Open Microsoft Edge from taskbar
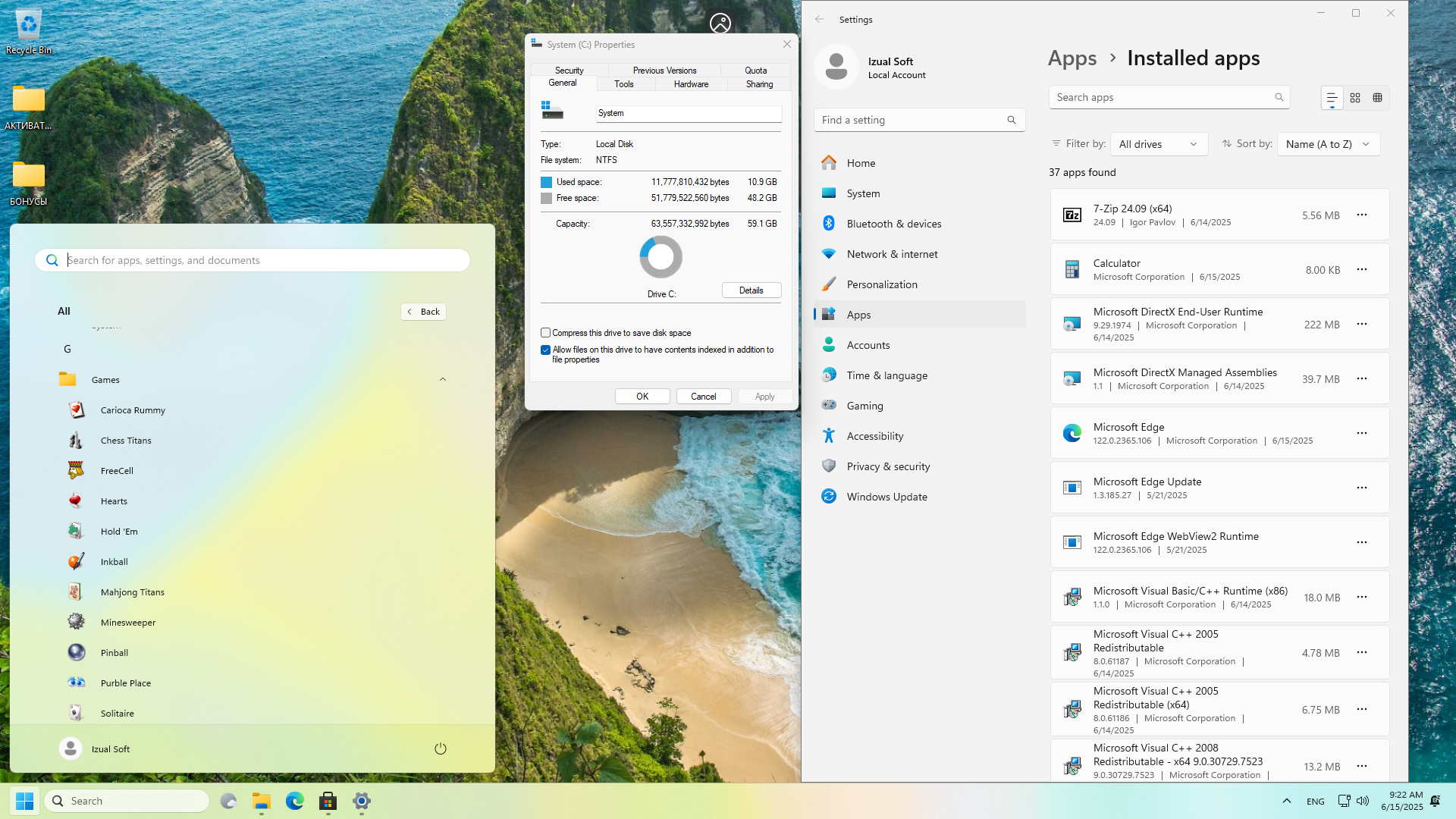This screenshot has width=1456, height=819. [x=295, y=801]
